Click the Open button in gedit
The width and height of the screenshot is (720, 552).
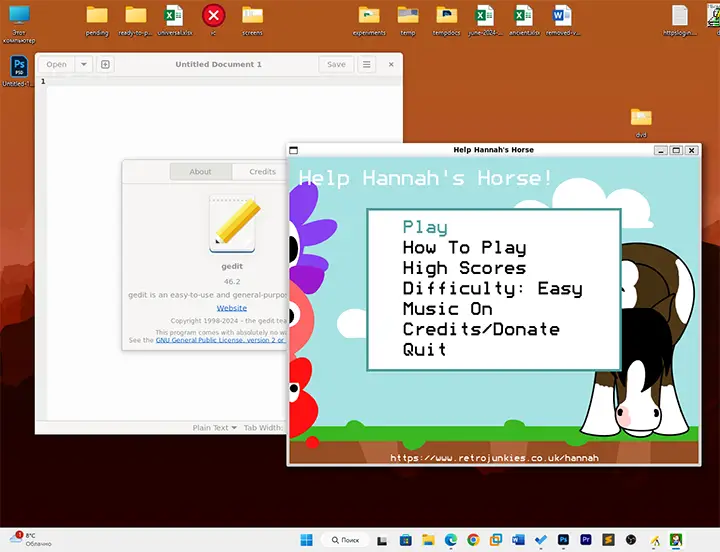pos(56,64)
